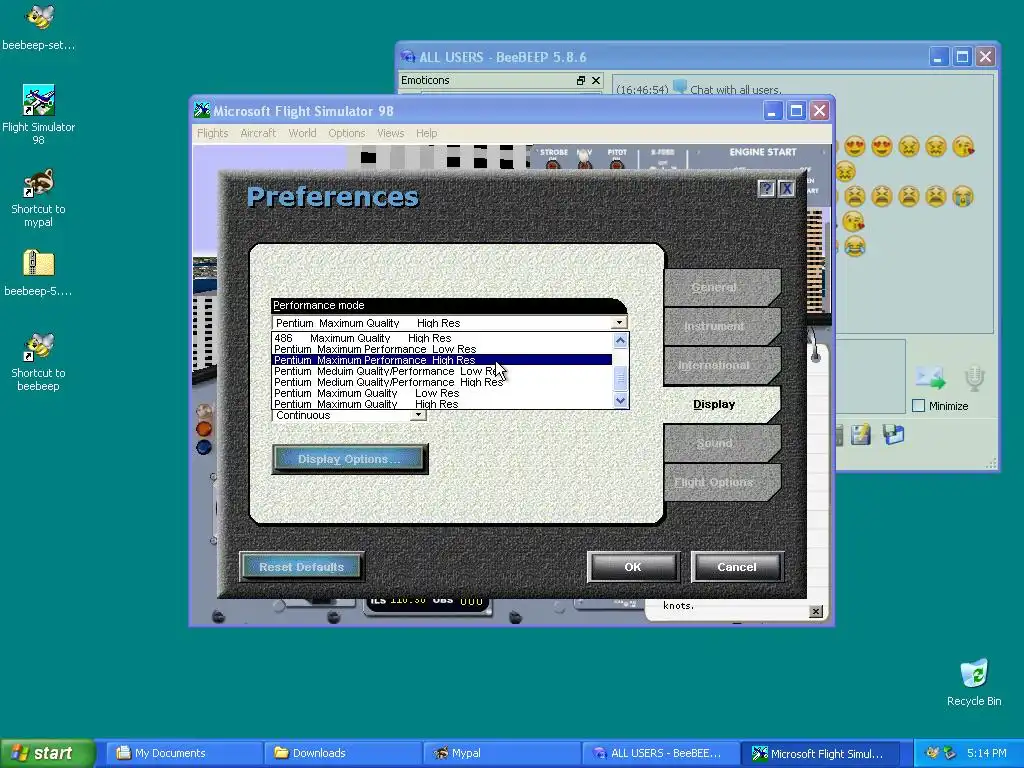Click Reset Defaults button
The height and width of the screenshot is (768, 1024).
coord(301,567)
